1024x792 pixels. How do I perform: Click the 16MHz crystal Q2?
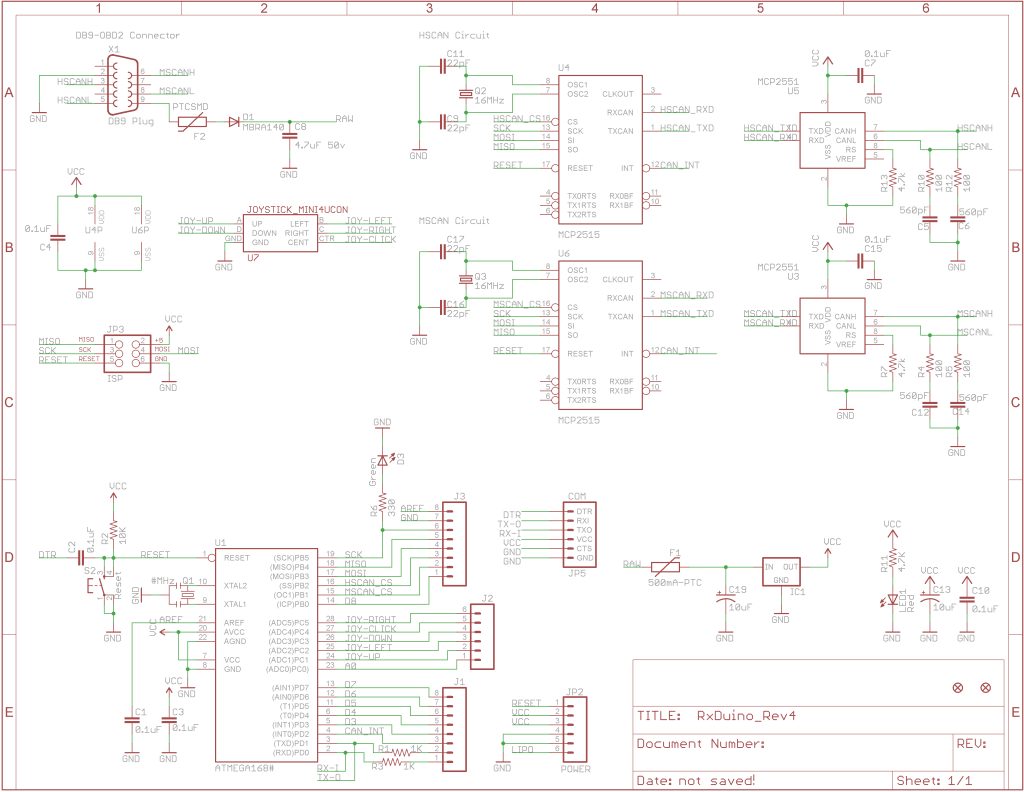[465, 95]
